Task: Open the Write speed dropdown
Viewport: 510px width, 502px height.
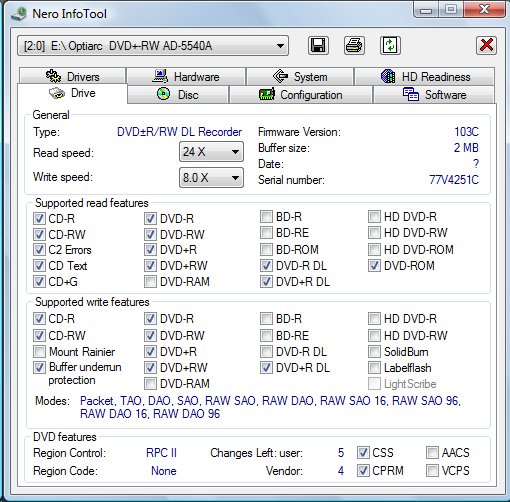Action: [211, 178]
